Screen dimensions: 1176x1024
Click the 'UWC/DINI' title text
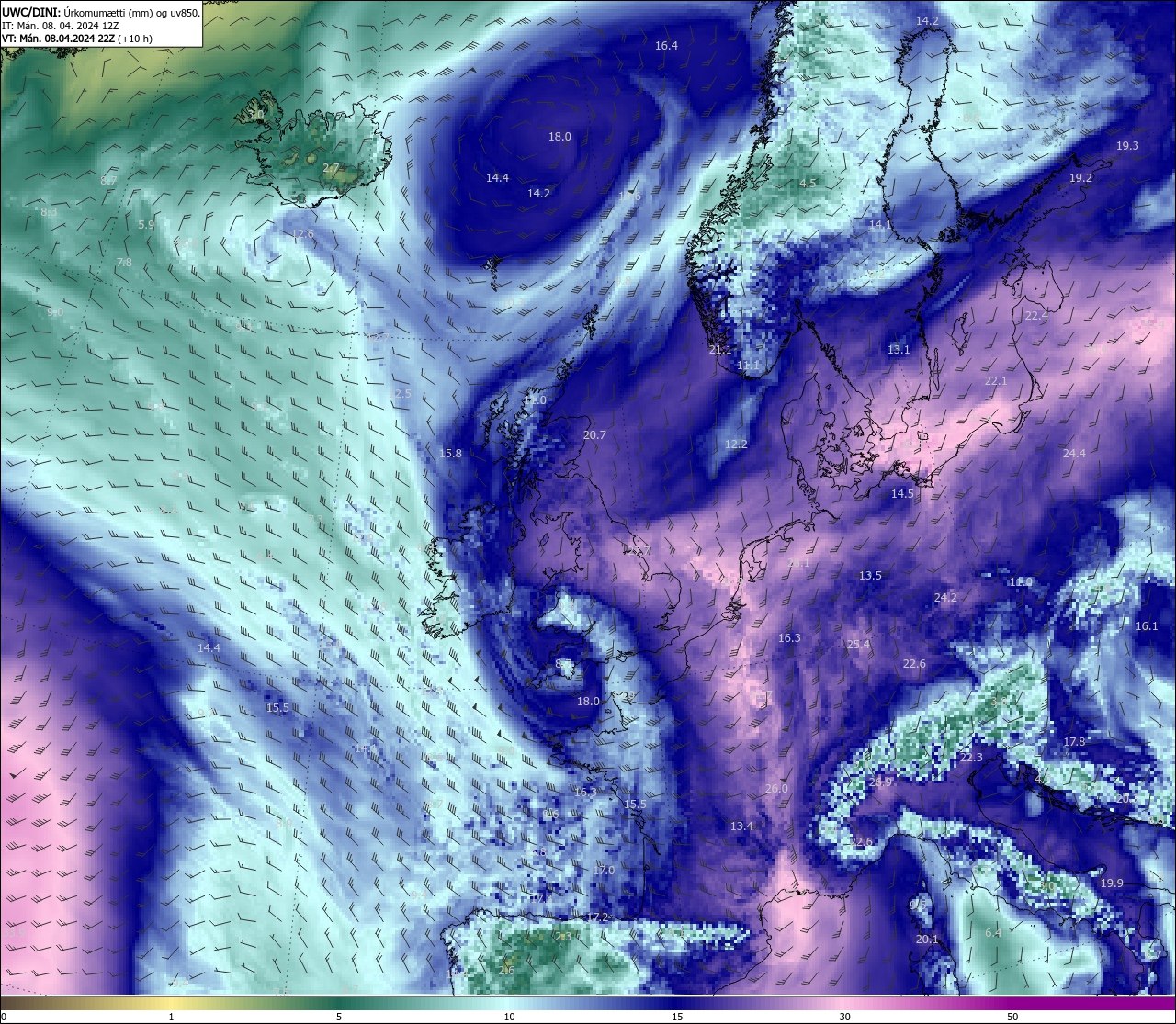point(31,13)
